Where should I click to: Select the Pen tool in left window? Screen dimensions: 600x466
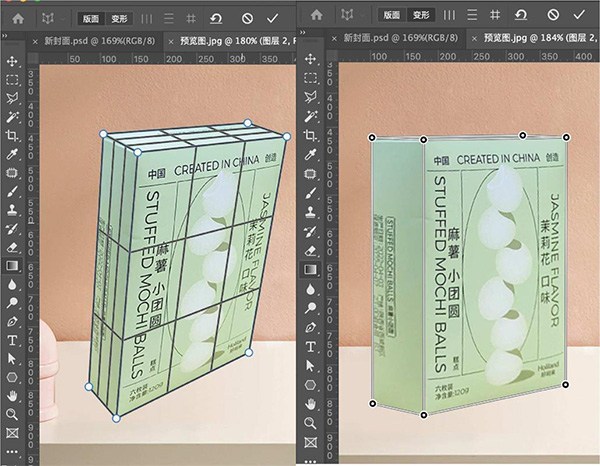point(12,321)
